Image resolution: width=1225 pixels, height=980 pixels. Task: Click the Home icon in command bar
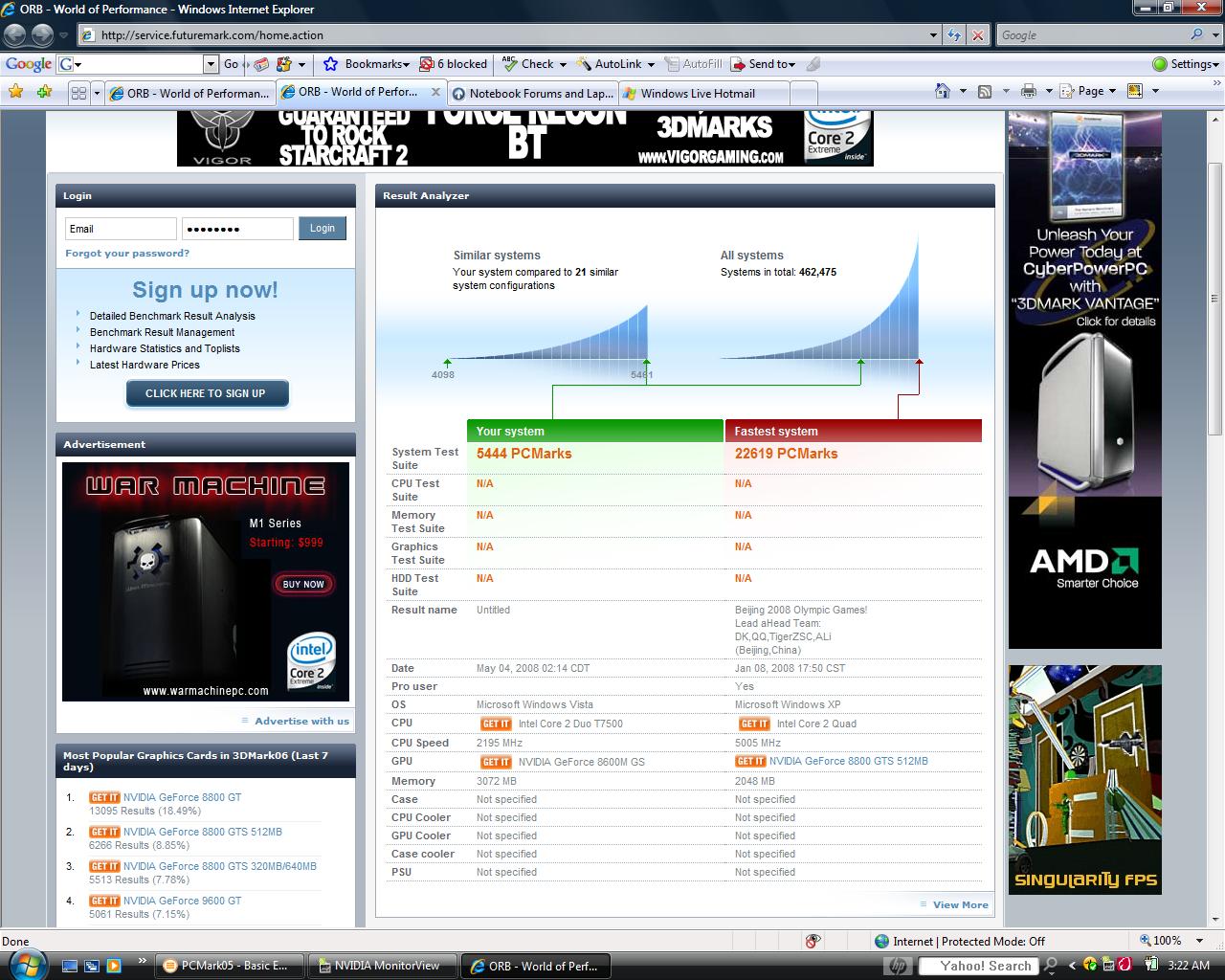pos(943,91)
